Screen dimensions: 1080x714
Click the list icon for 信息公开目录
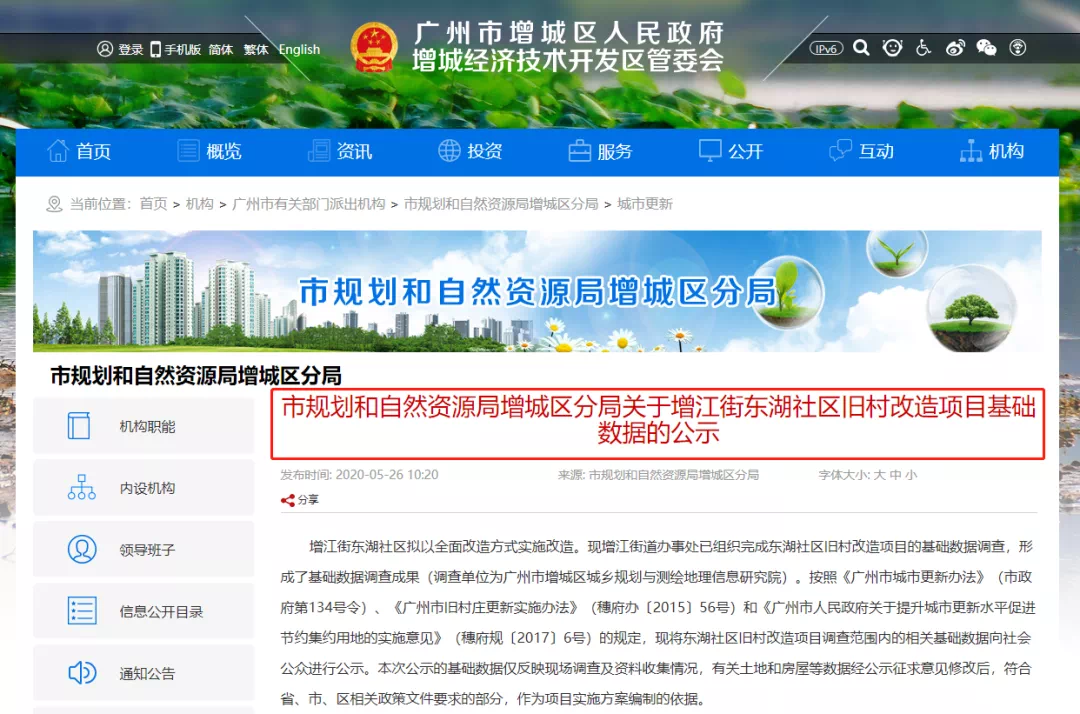(x=82, y=611)
